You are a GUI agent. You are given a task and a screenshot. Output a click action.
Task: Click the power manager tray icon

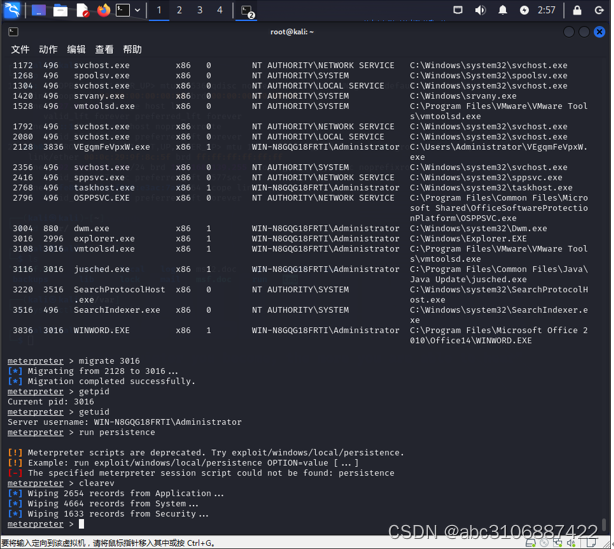tap(524, 11)
